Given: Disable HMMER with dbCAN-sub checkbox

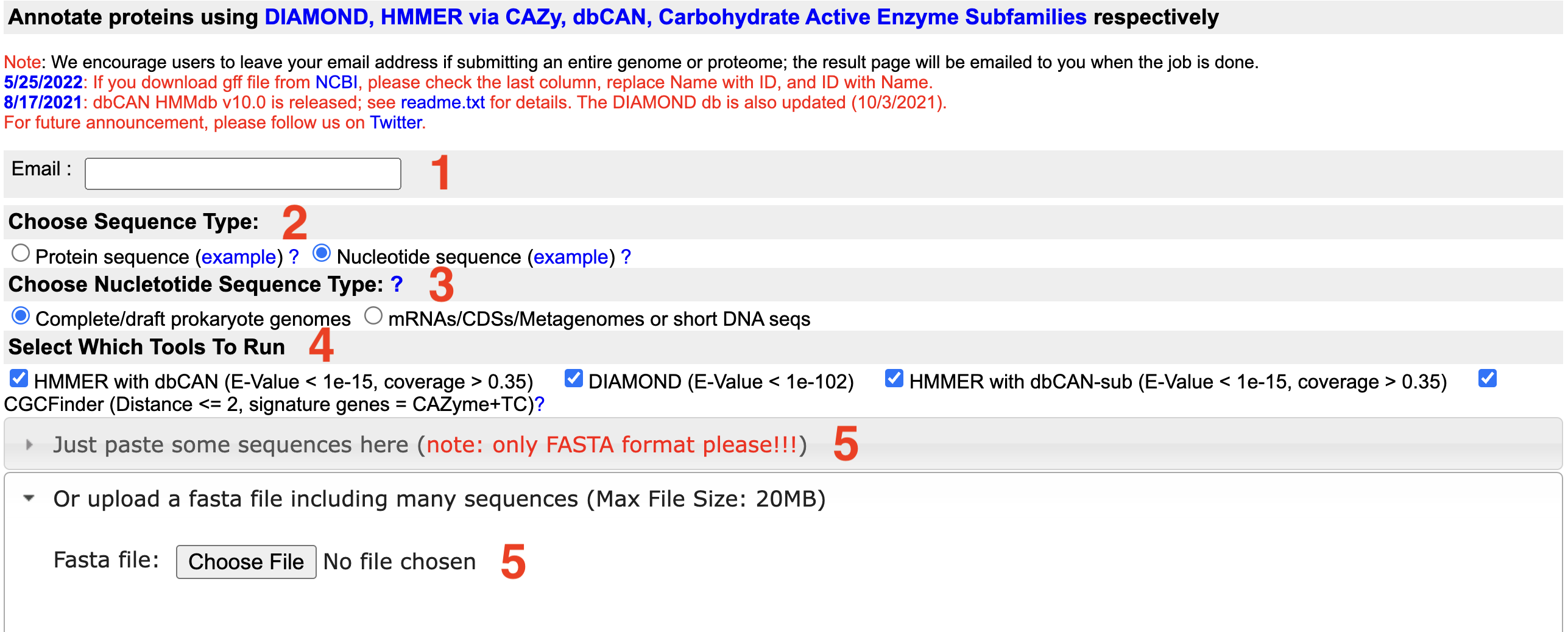Looking at the screenshot, I should pyautogui.click(x=894, y=379).
